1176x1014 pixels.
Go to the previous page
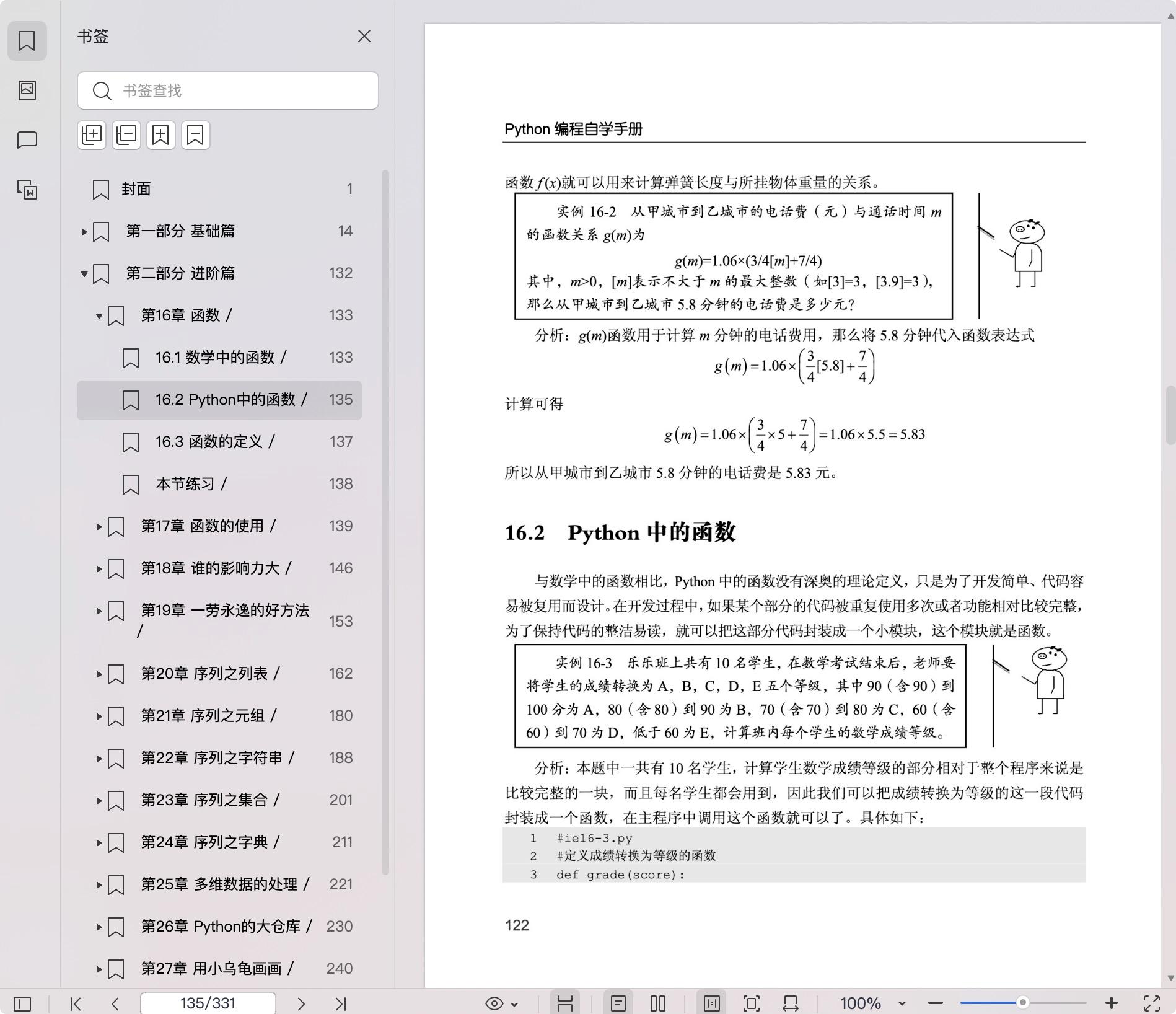click(x=115, y=1003)
